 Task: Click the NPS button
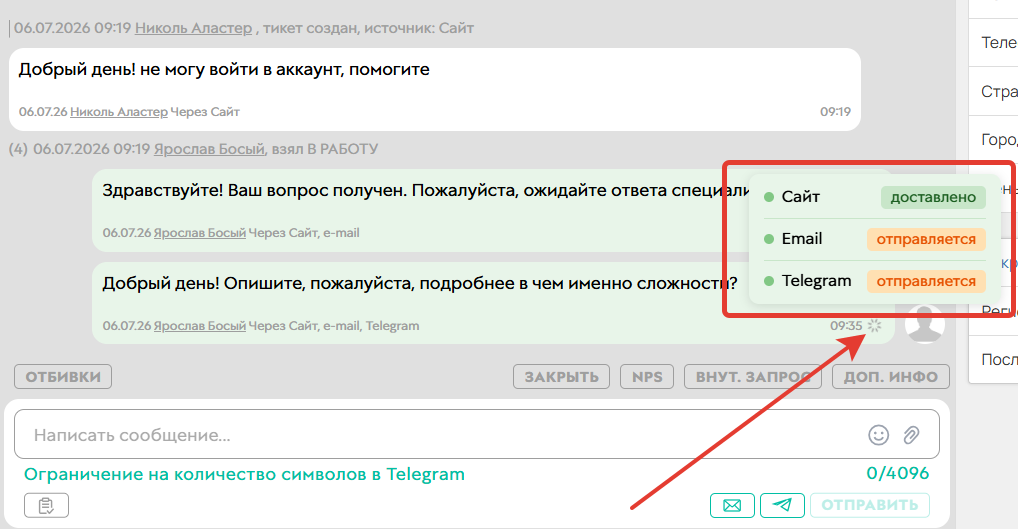tap(647, 377)
